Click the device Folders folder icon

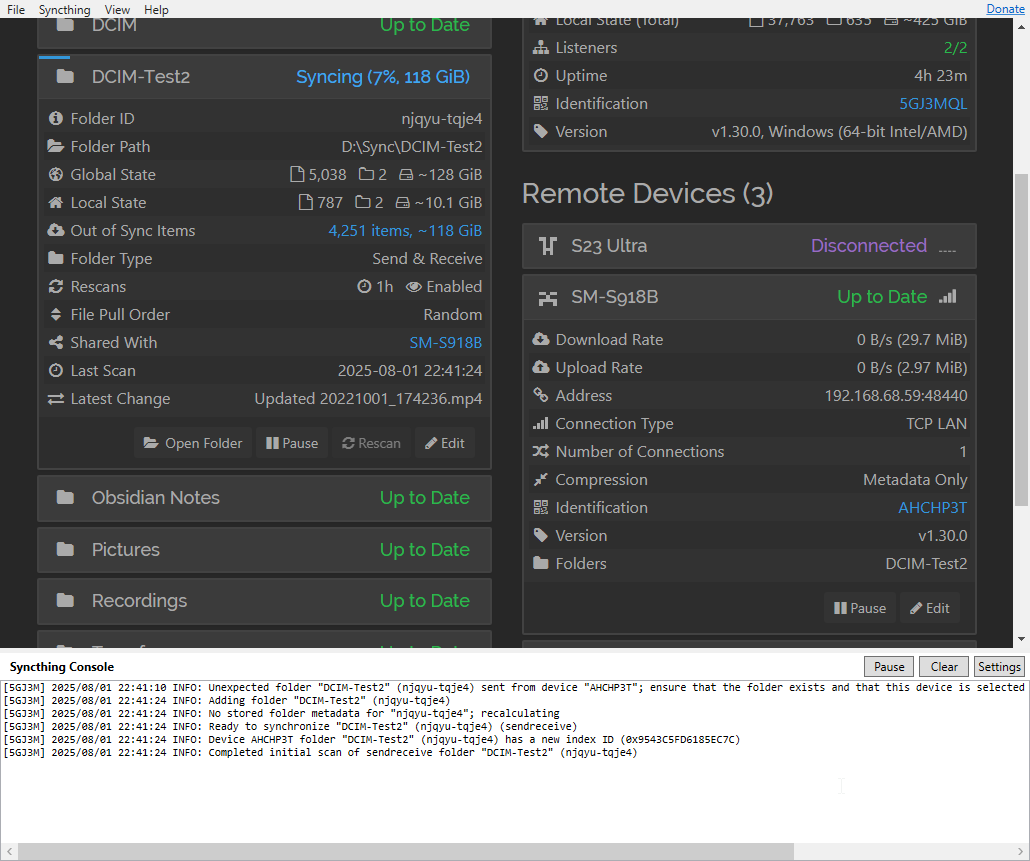click(541, 563)
